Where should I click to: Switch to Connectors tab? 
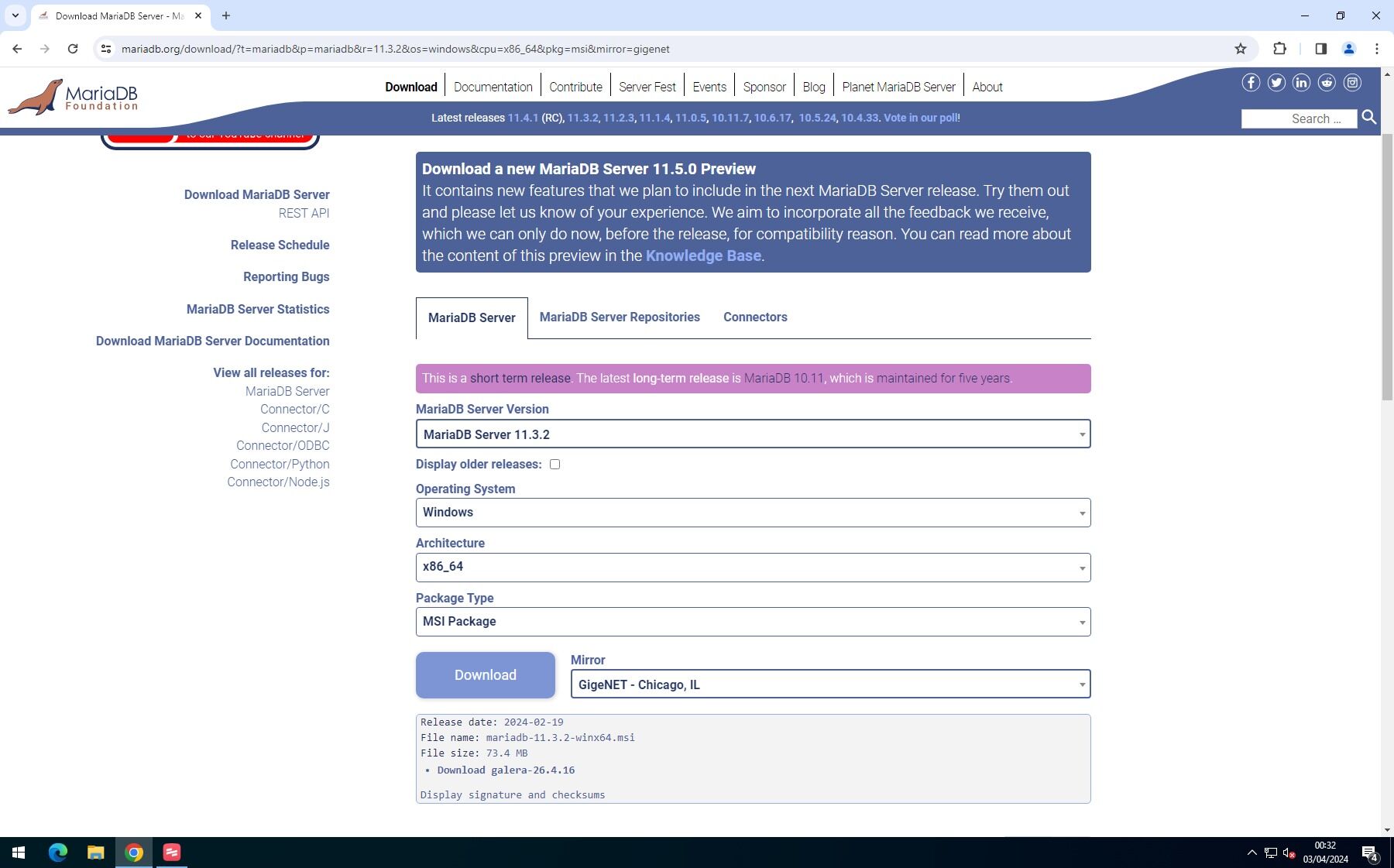(x=755, y=317)
